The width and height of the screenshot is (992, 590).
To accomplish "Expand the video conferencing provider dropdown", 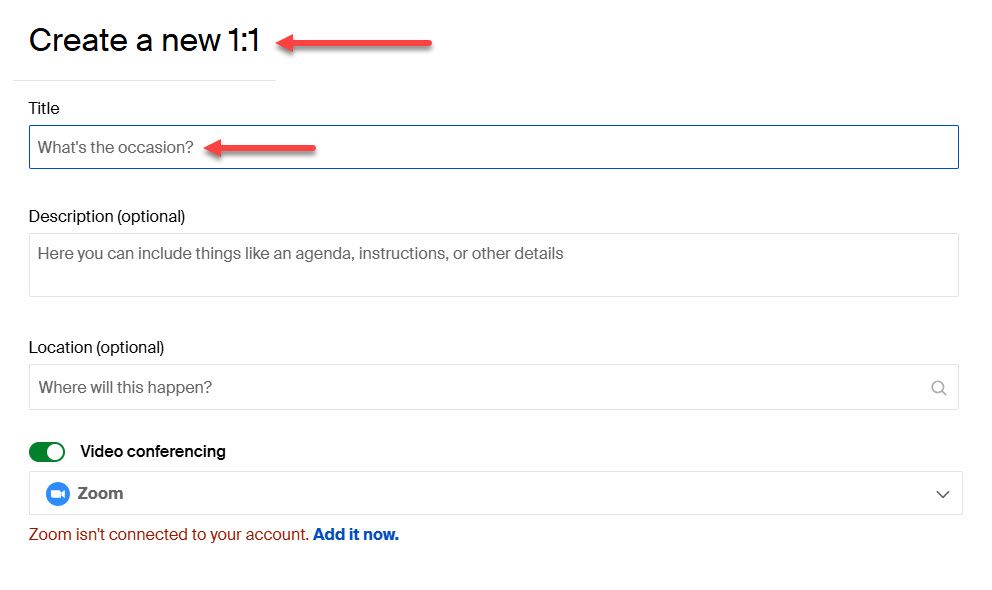I will (x=941, y=493).
